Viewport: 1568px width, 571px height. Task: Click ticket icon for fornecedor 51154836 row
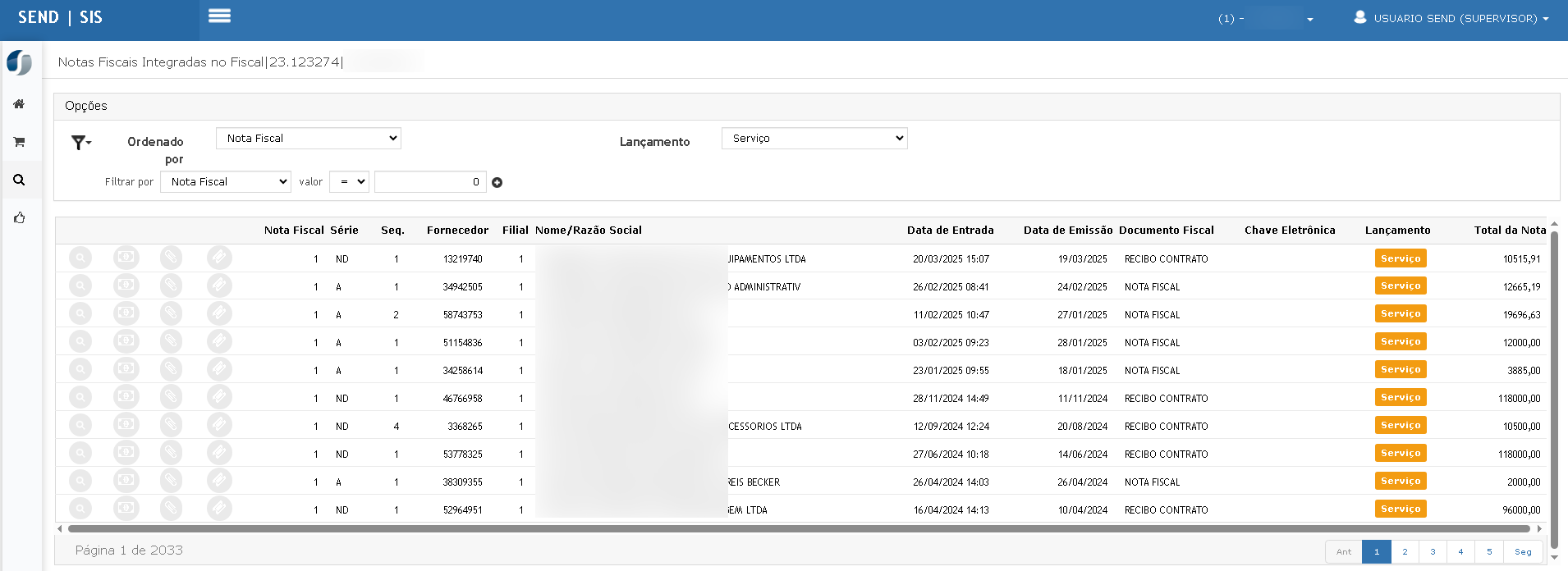coord(219,342)
